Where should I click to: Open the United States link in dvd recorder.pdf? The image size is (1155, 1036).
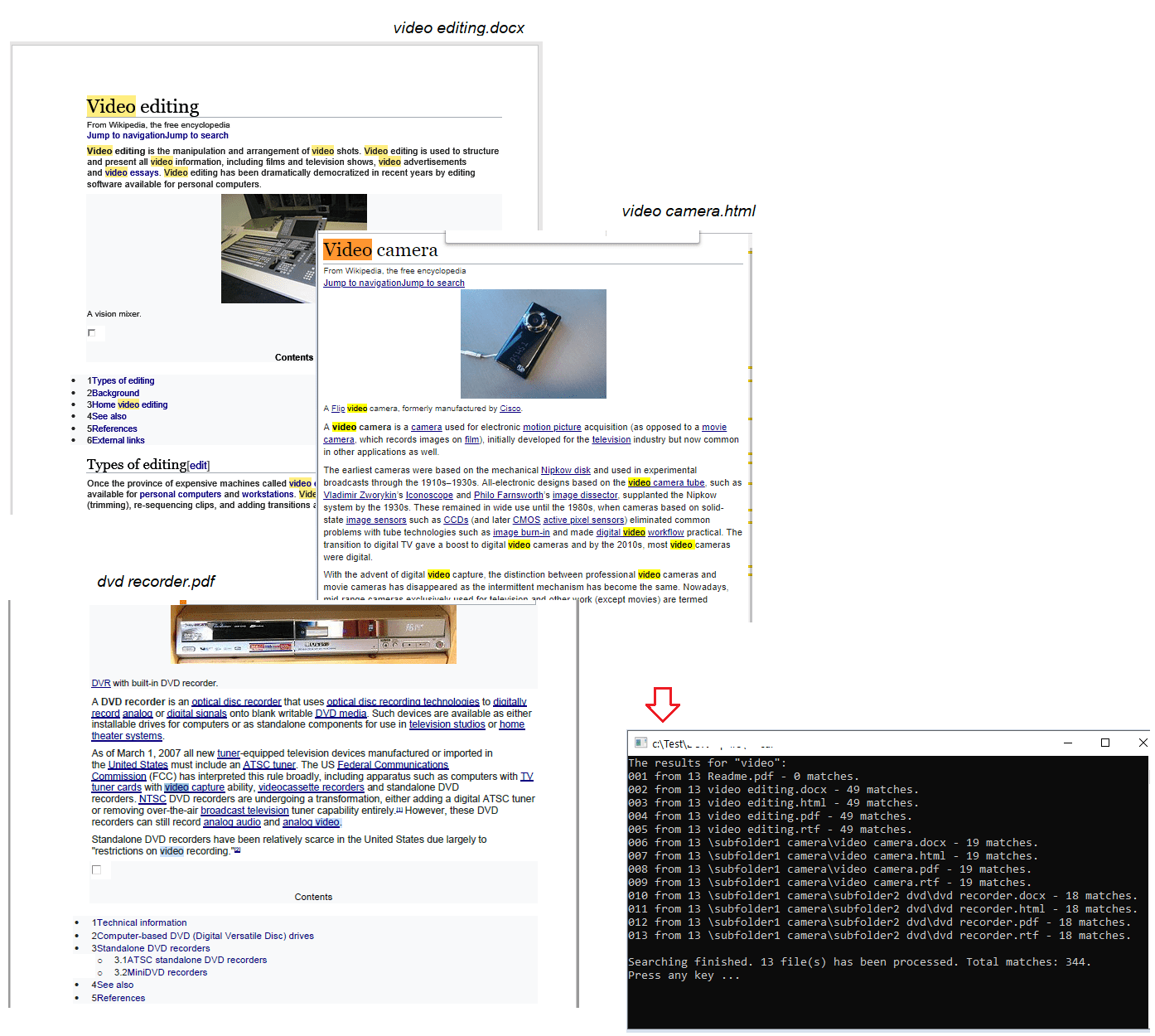coord(138,764)
